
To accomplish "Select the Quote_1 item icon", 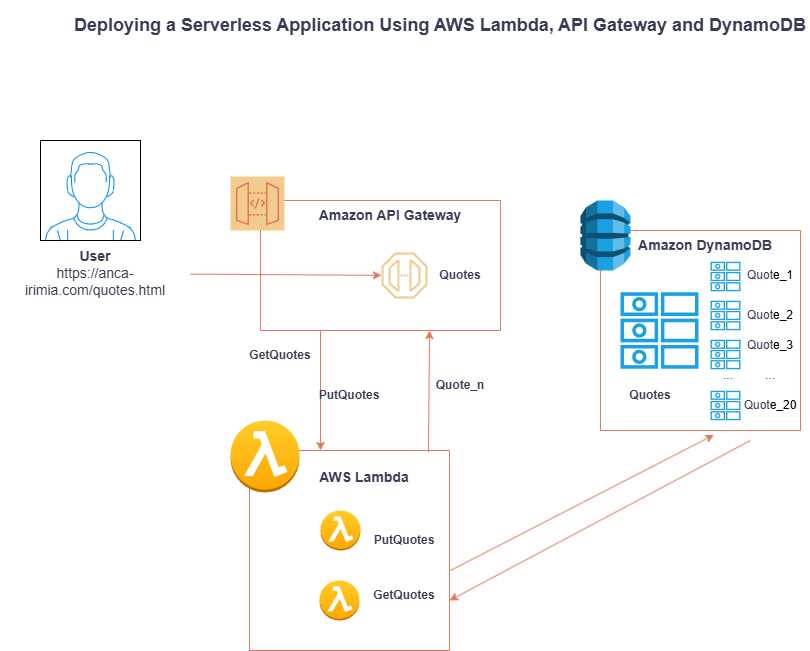I will pyautogui.click(x=725, y=276).
